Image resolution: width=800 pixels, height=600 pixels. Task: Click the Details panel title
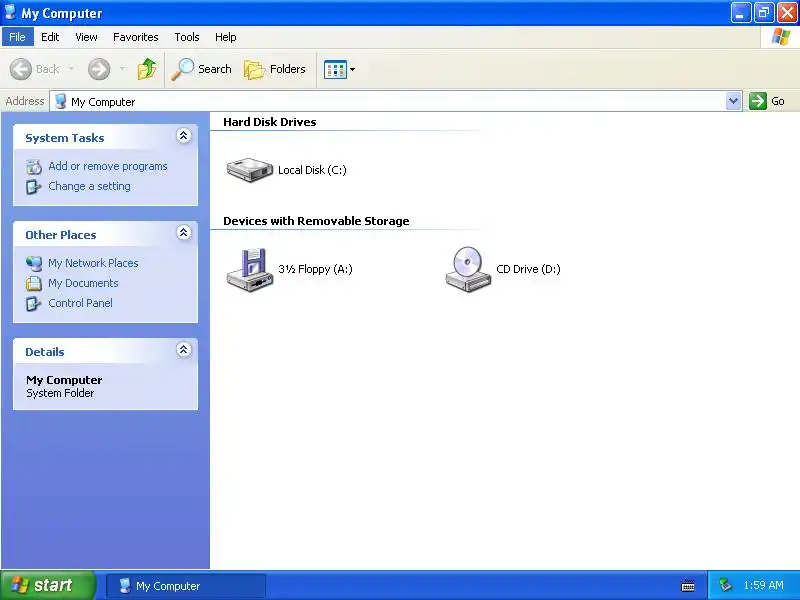click(45, 352)
